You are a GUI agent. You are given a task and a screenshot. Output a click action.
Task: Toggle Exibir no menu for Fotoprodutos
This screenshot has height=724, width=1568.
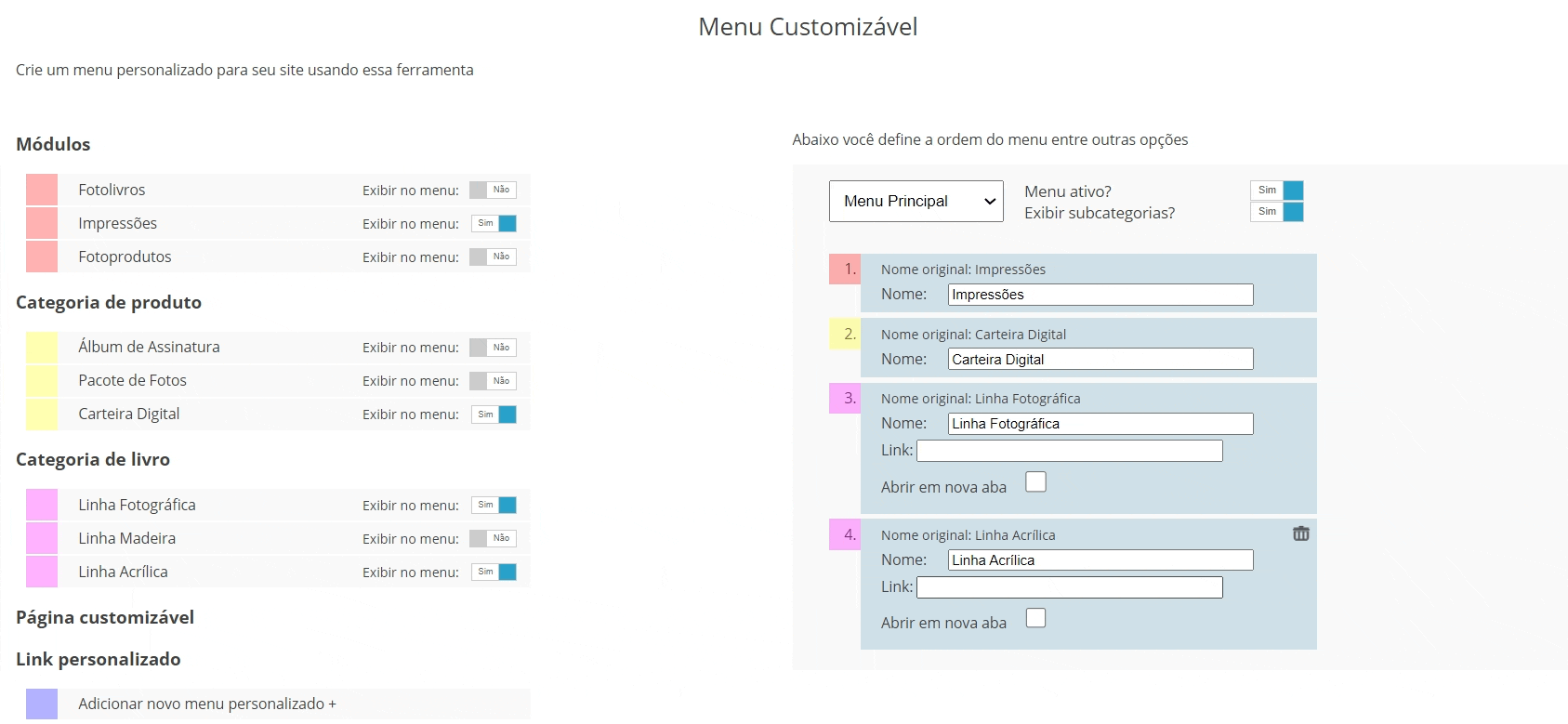(x=493, y=257)
